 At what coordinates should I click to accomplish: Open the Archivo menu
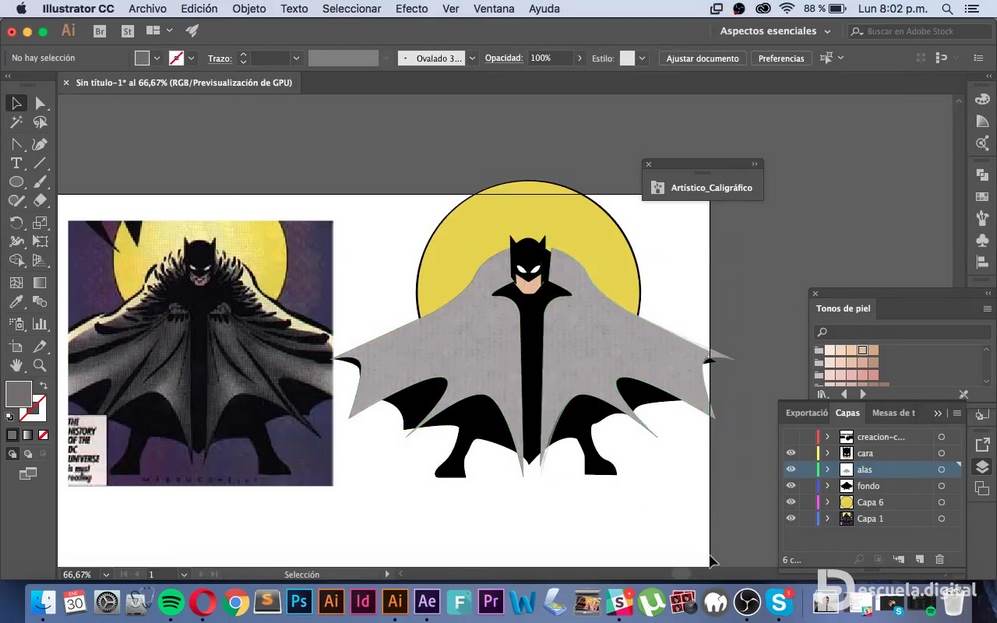[x=148, y=9]
